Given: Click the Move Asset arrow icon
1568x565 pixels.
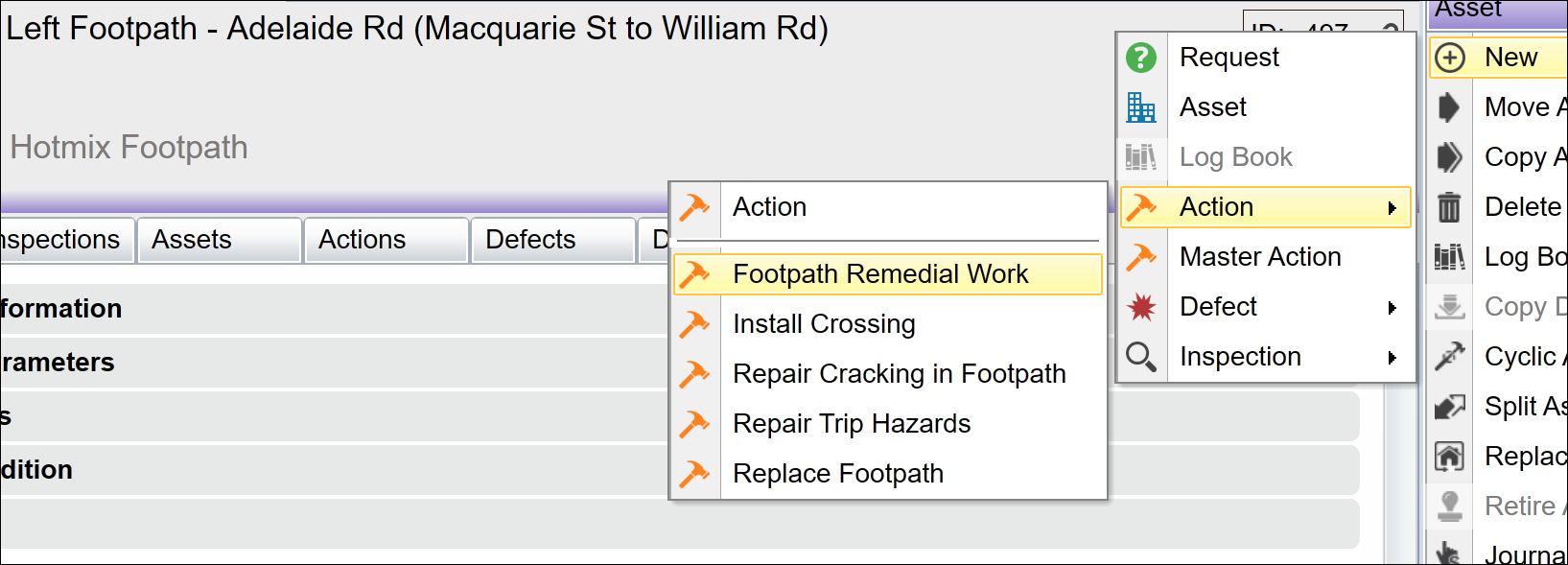Looking at the screenshot, I should point(1449,107).
